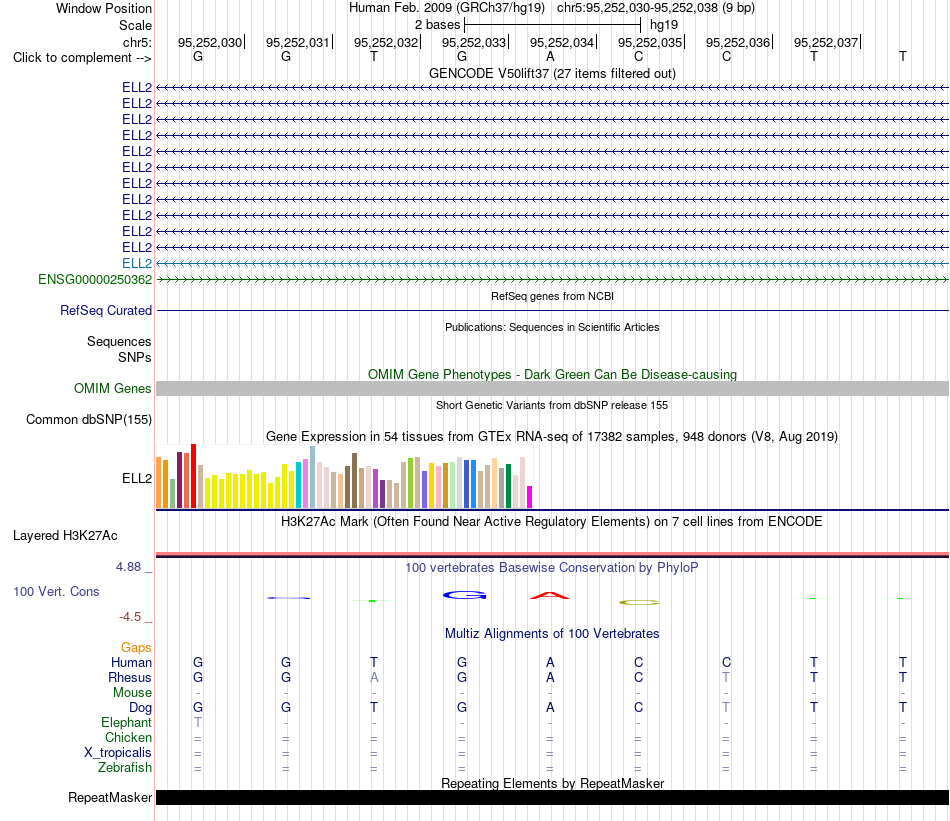Select the Rhesus alignment row label
Viewport: 950px width, 821px height.
[130, 677]
